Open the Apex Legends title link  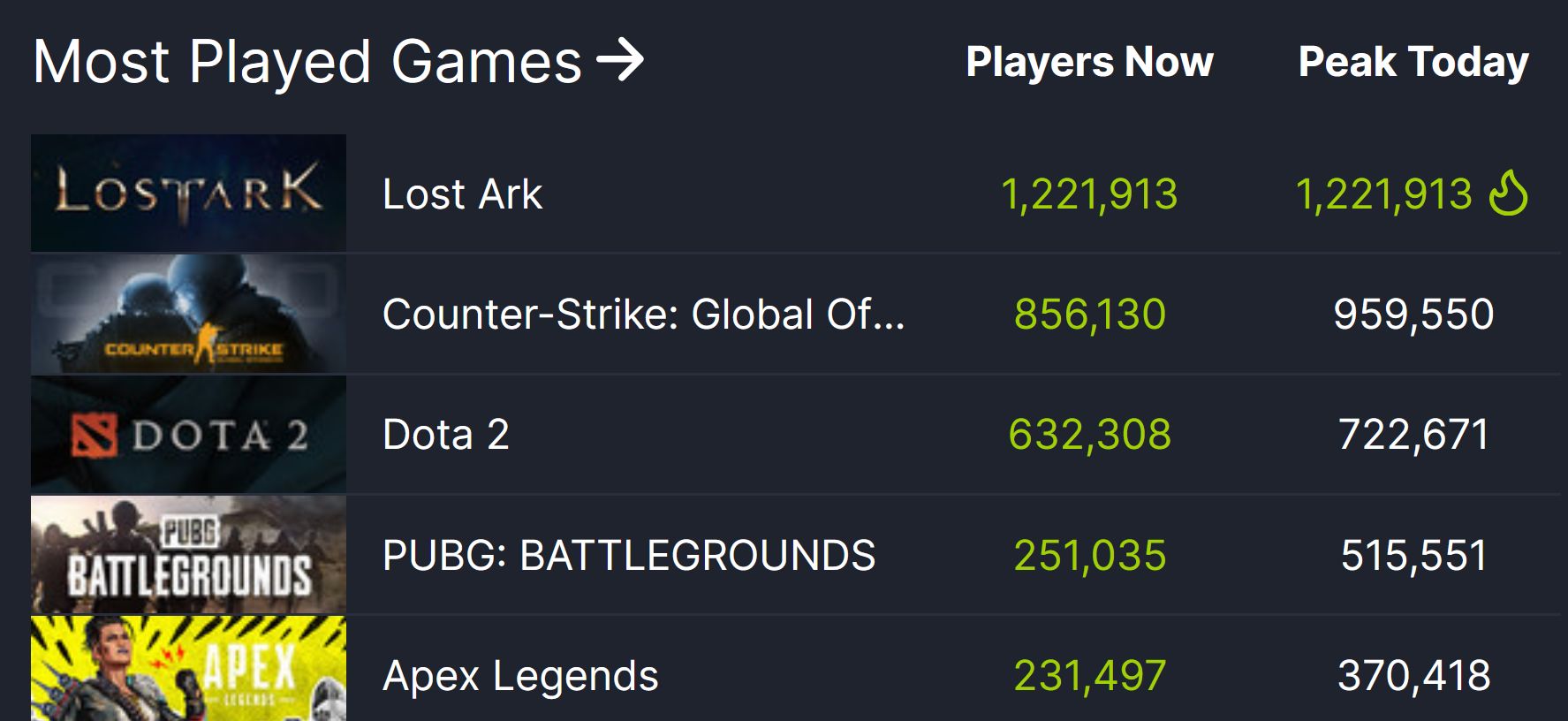pyautogui.click(x=520, y=677)
